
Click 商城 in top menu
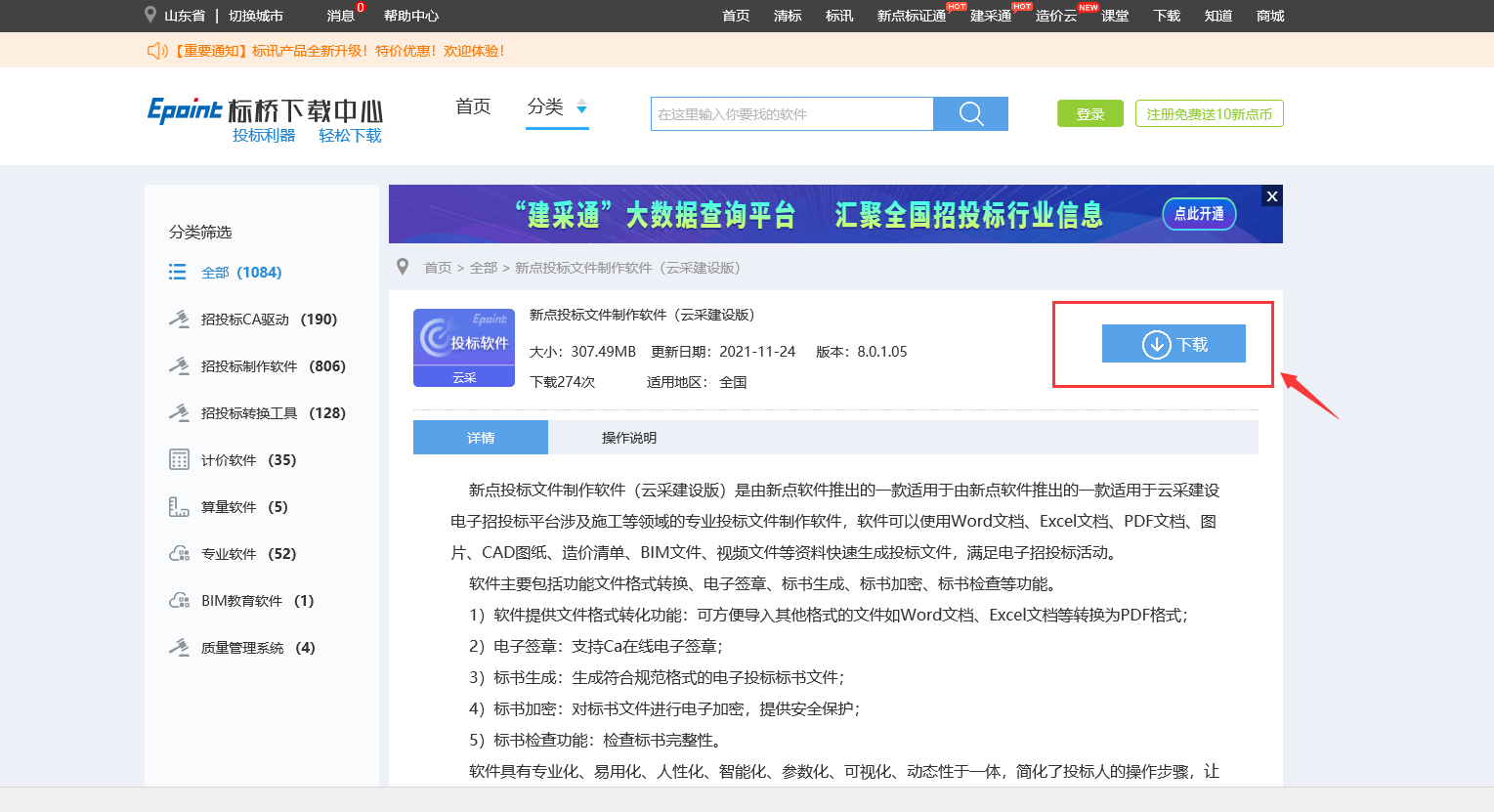1270,16
